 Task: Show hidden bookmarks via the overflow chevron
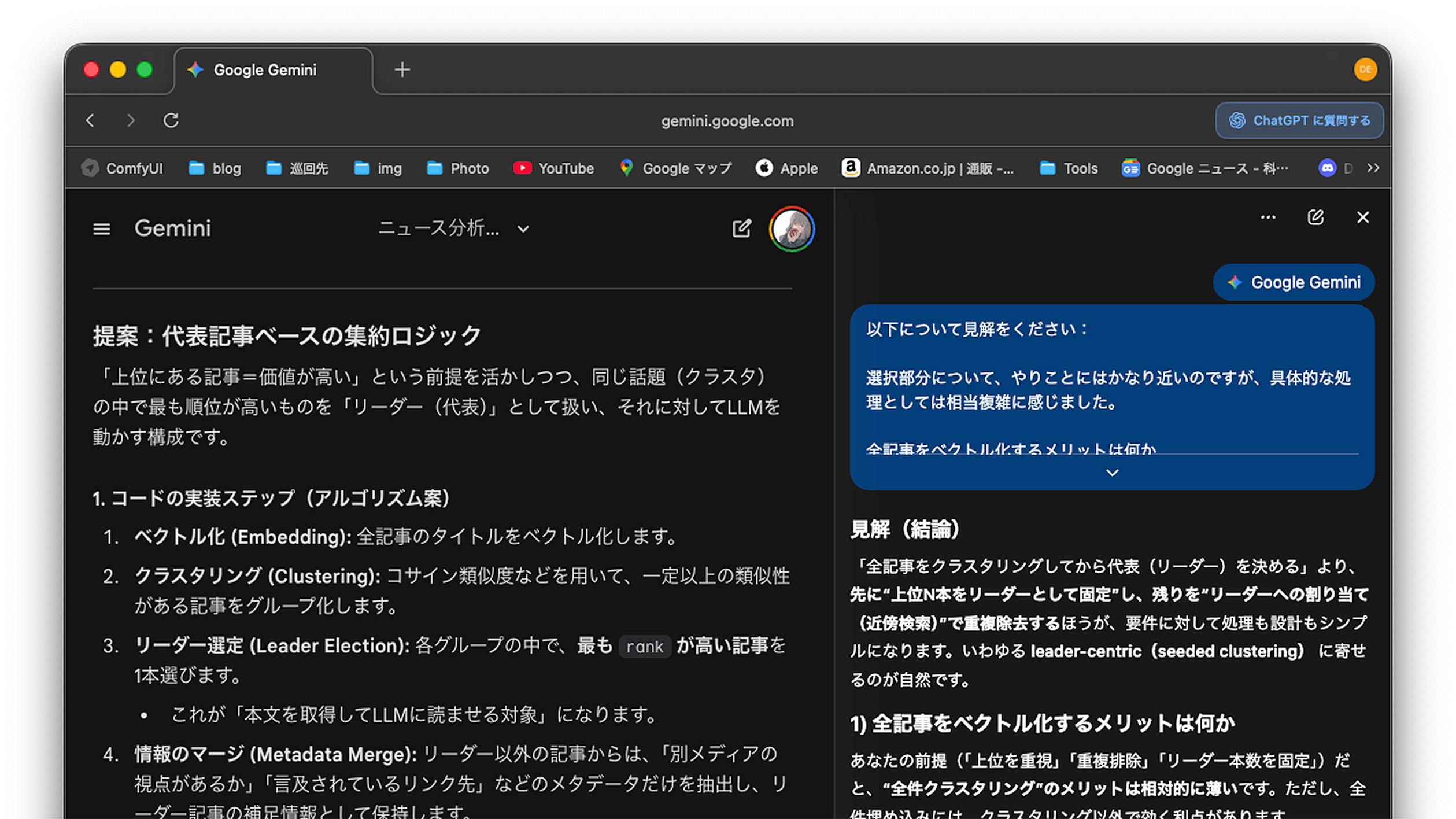click(1373, 168)
